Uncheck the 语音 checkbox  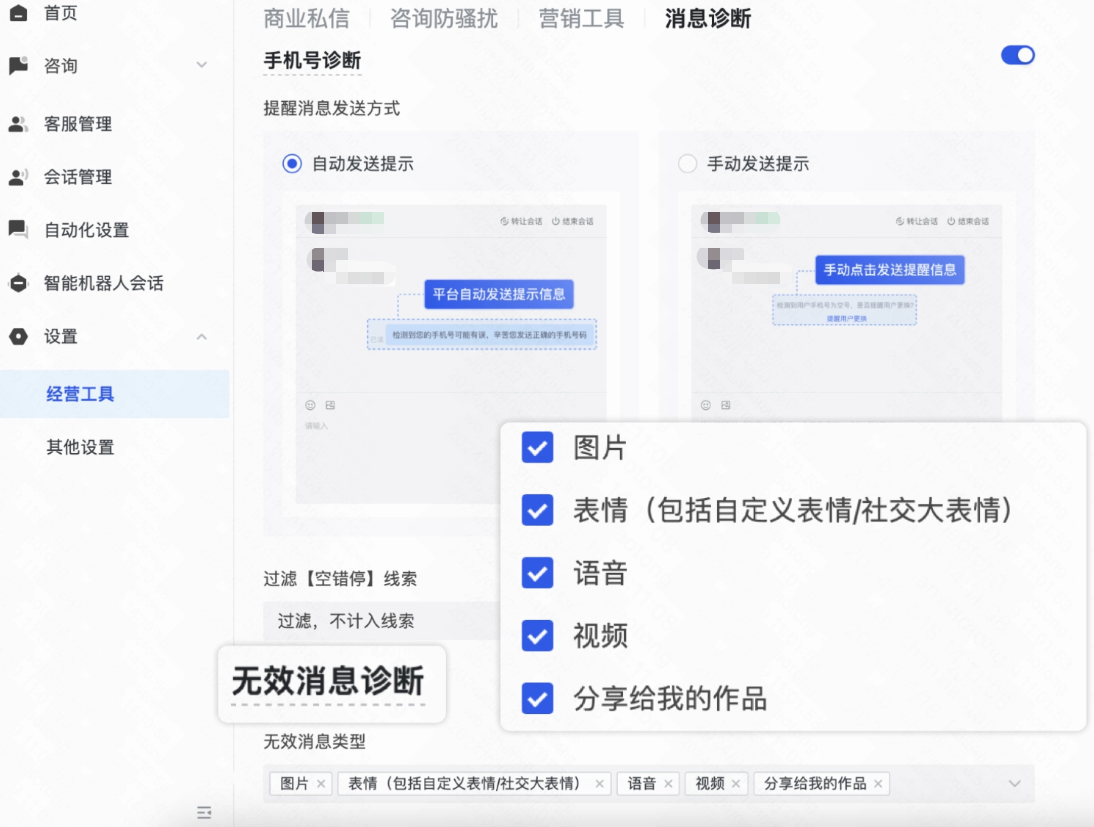[x=537, y=573]
